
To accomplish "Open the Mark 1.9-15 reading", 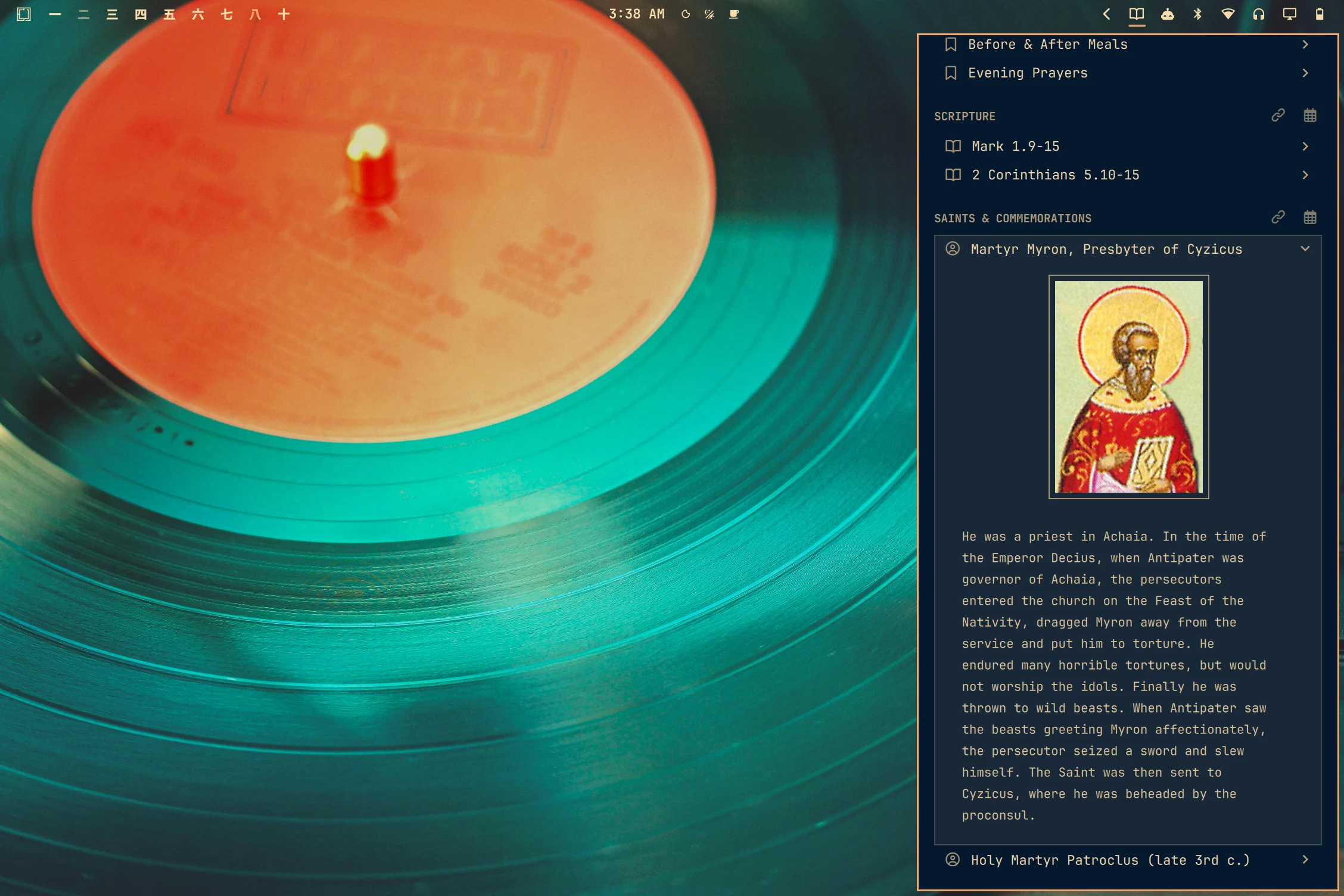I will click(x=1128, y=146).
